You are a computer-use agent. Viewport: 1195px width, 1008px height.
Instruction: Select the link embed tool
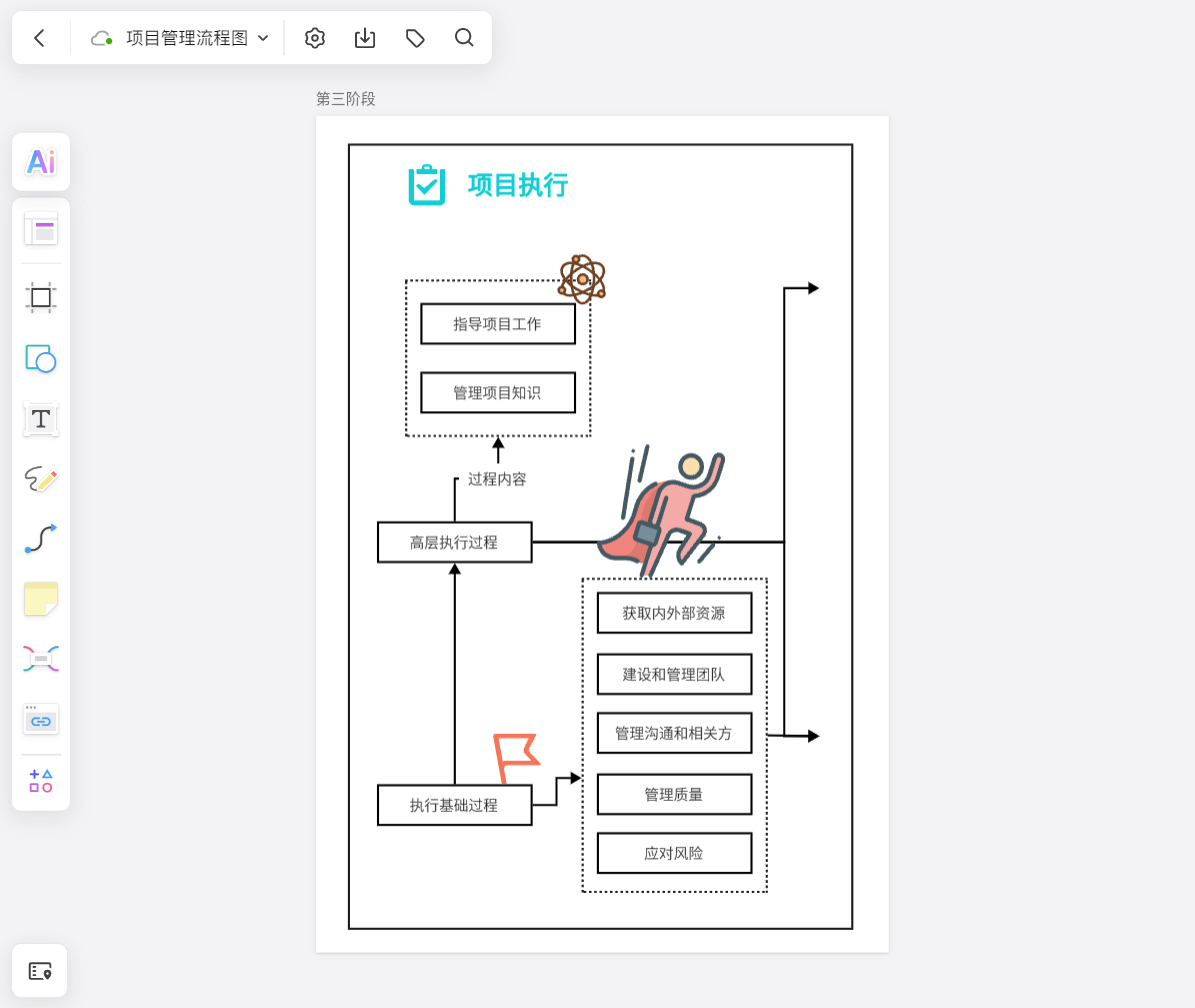[x=41, y=719]
